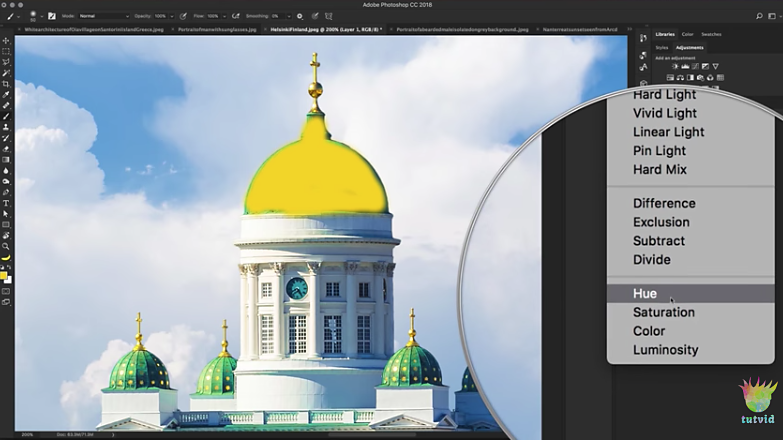Choose Vivid Light blend mode
783x440 pixels.
(x=691, y=113)
